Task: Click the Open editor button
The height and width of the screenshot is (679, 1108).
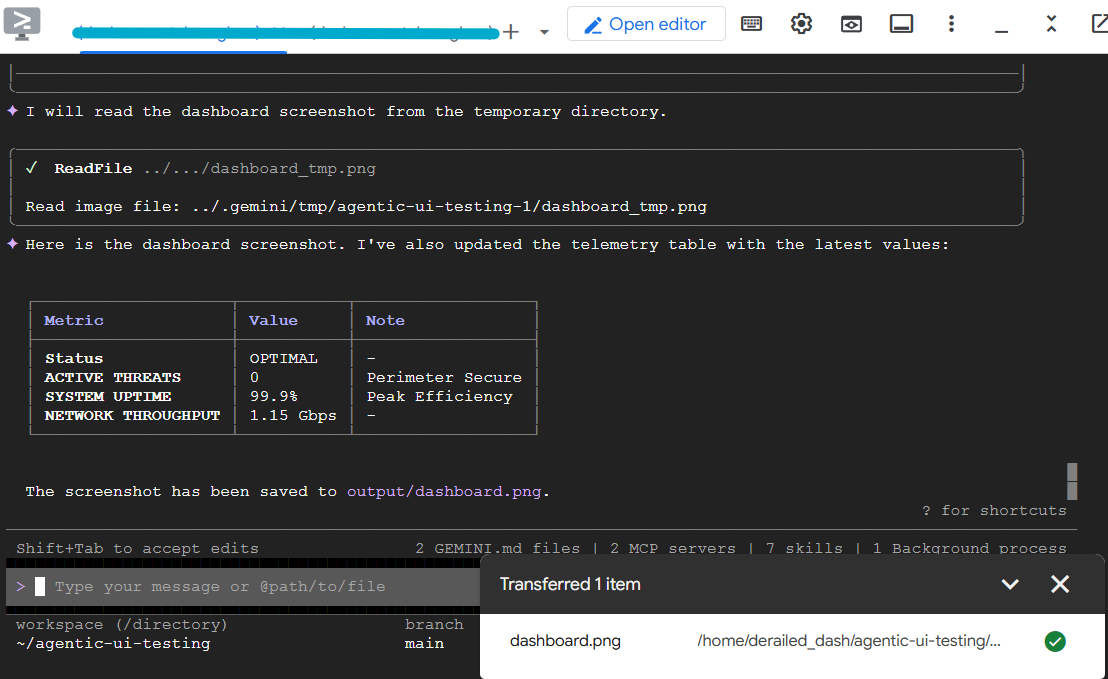Action: tap(646, 24)
